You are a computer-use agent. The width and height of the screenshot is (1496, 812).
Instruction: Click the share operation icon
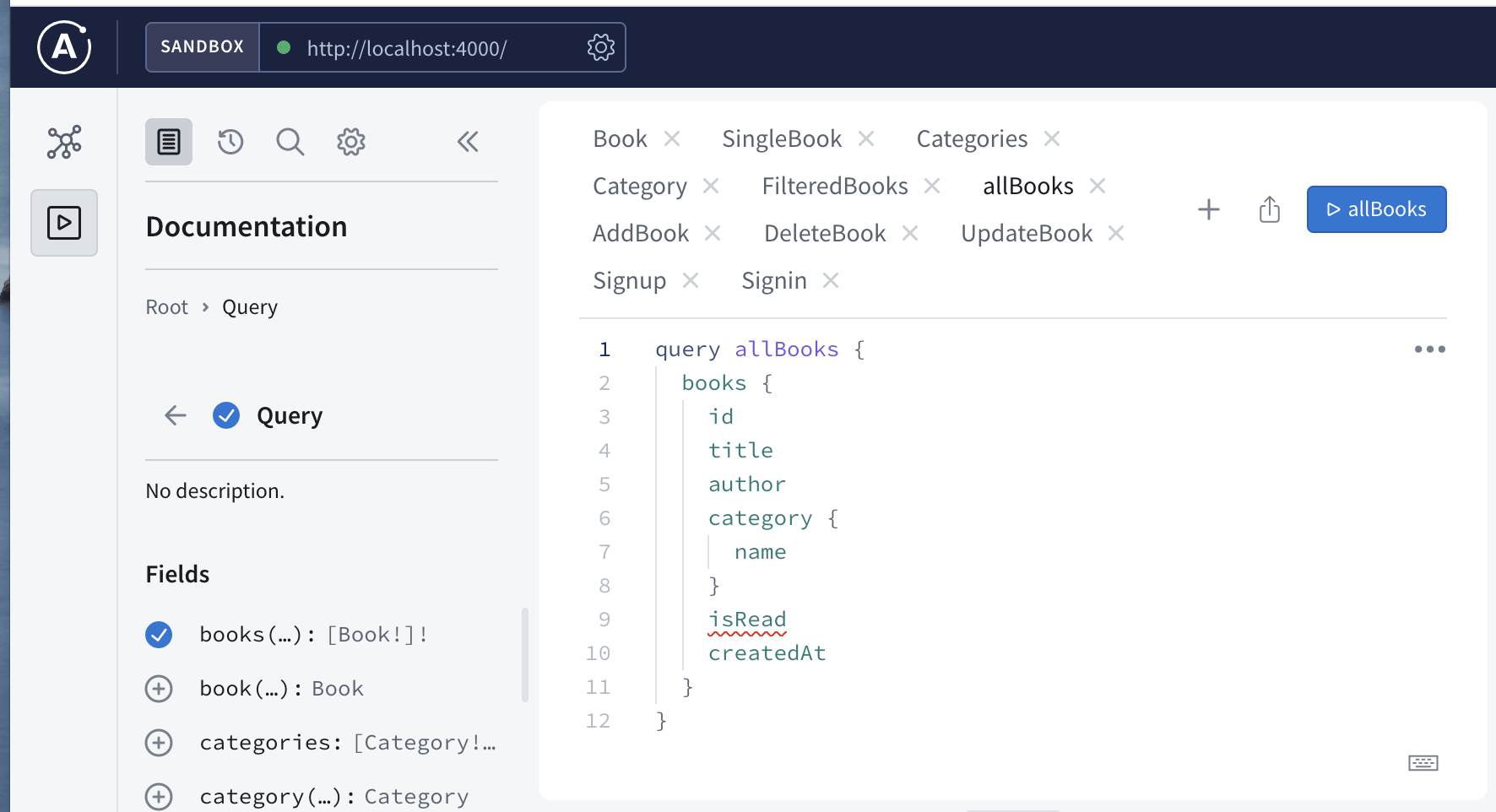(x=1270, y=209)
